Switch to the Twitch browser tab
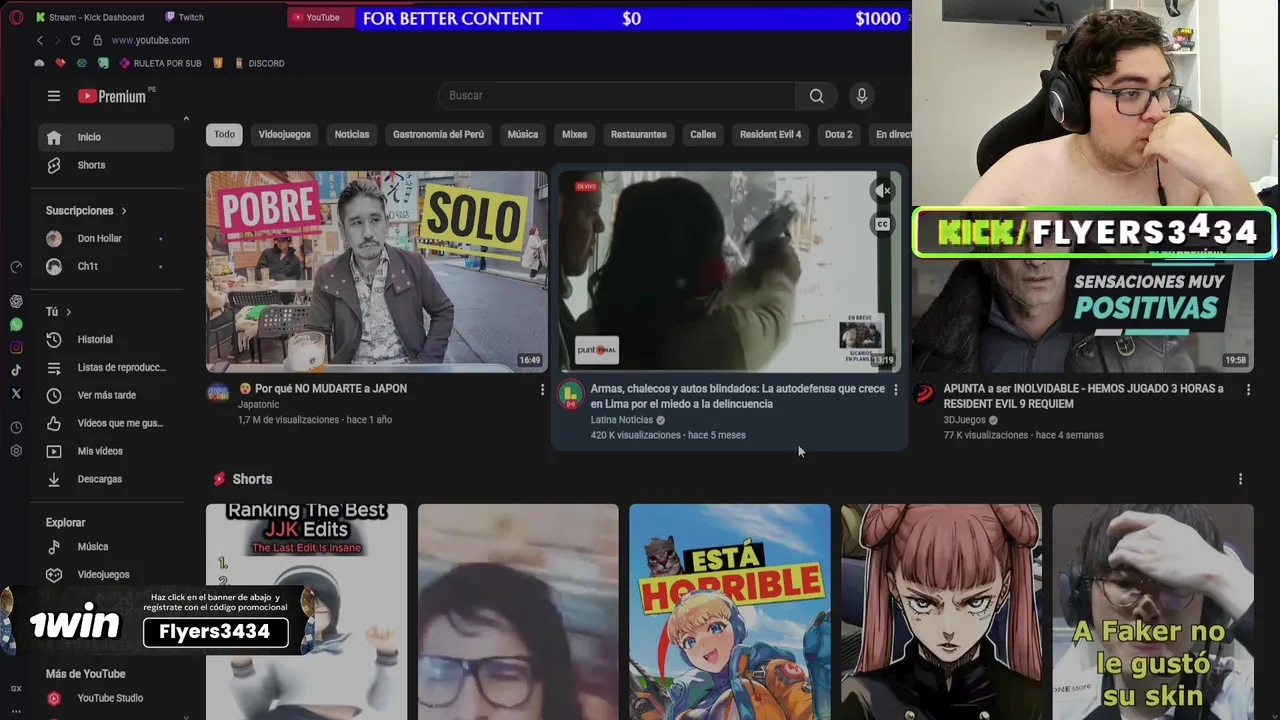 (184, 17)
